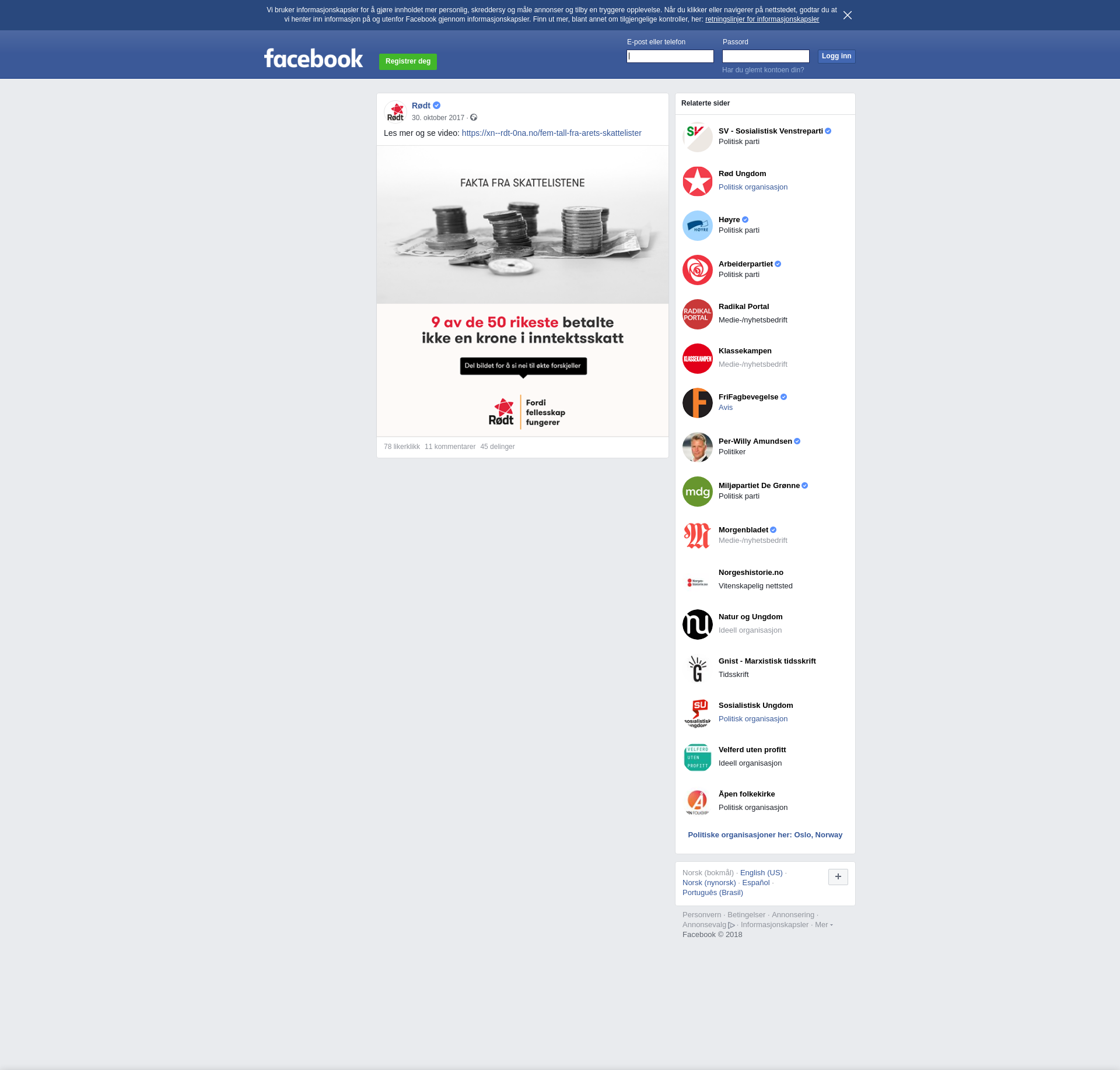Viewport: 1120px width, 1070px height.
Task: Expand the Mer footer dropdown
Action: (824, 925)
